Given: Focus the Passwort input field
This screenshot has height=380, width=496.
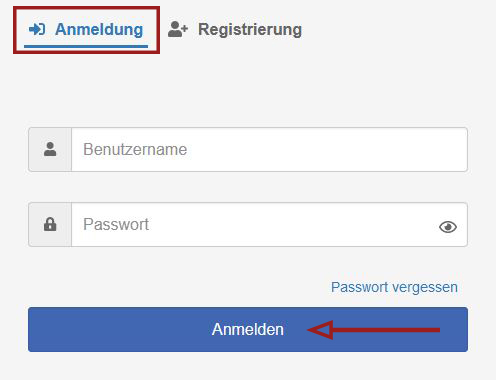Looking at the screenshot, I should point(269,224).
